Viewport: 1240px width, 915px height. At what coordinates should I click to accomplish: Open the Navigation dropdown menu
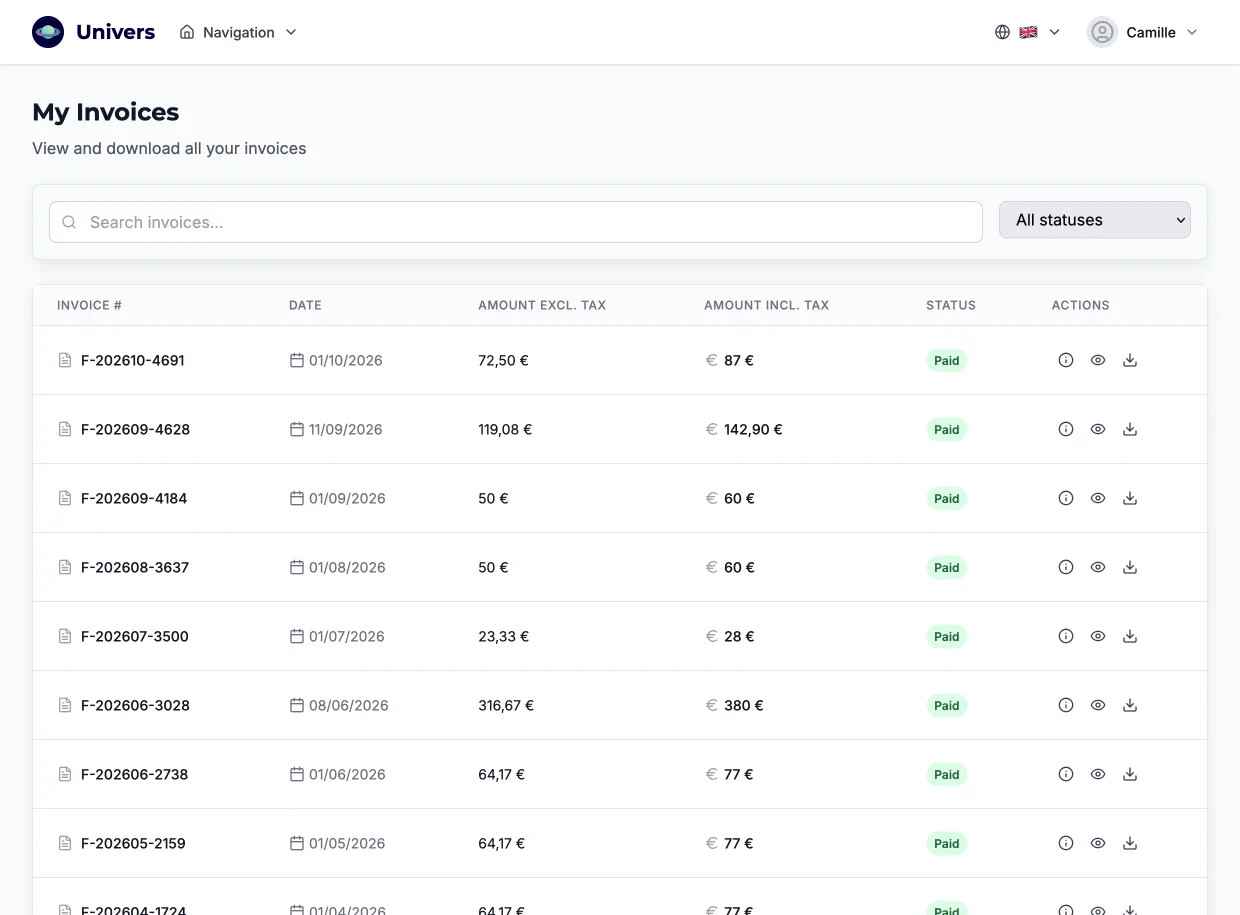coord(238,32)
